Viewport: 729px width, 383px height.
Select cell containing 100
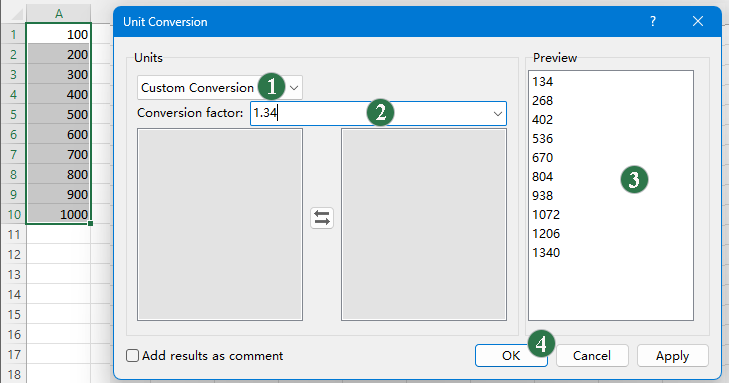(59, 34)
